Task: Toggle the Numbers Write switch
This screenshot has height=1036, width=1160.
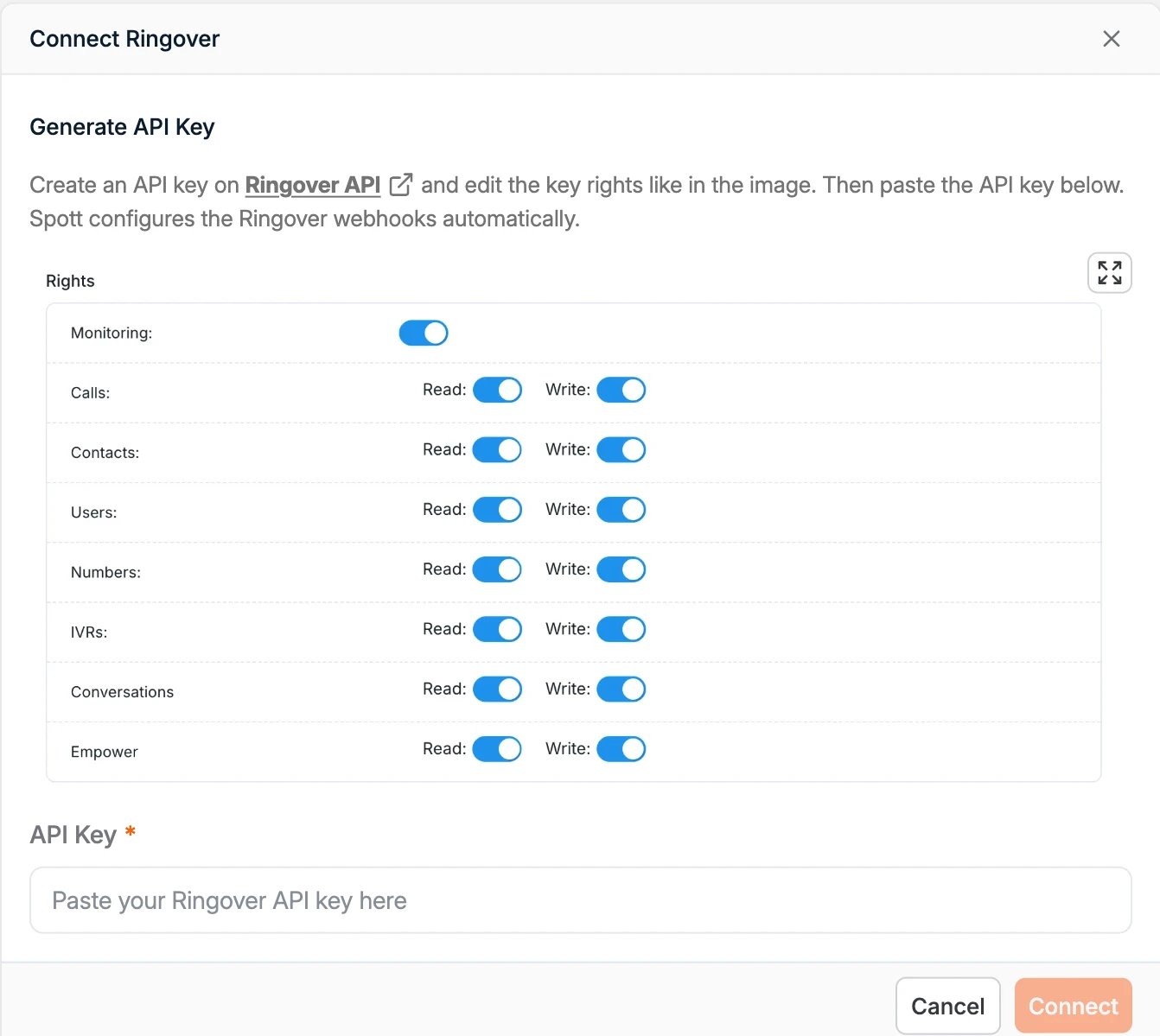Action: [x=621, y=569]
